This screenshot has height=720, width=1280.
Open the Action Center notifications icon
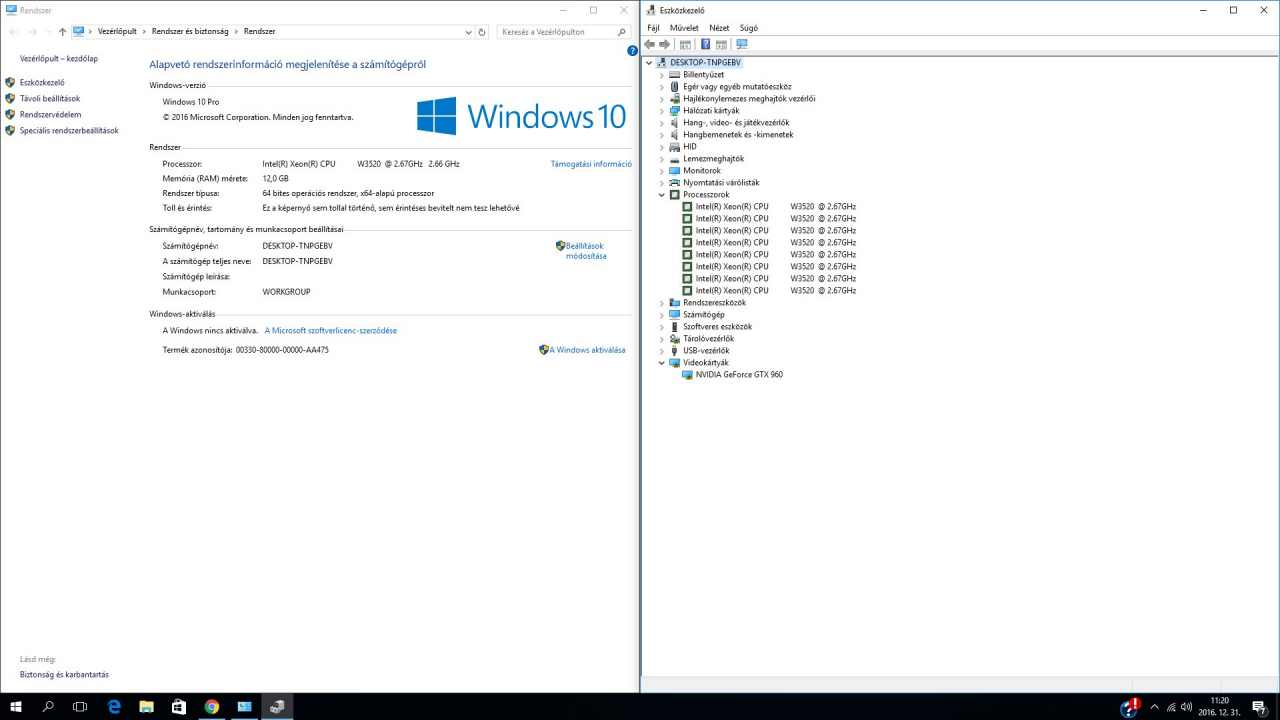coord(1259,707)
